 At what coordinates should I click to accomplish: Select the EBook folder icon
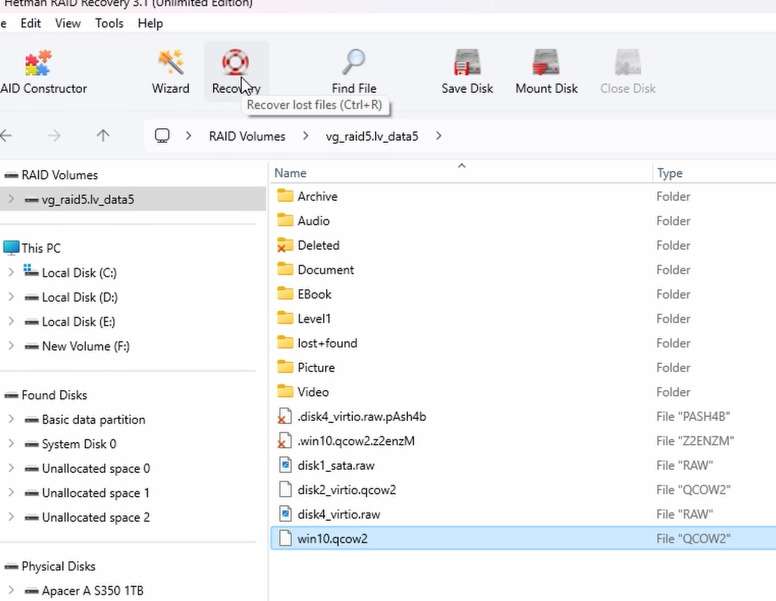[285, 294]
